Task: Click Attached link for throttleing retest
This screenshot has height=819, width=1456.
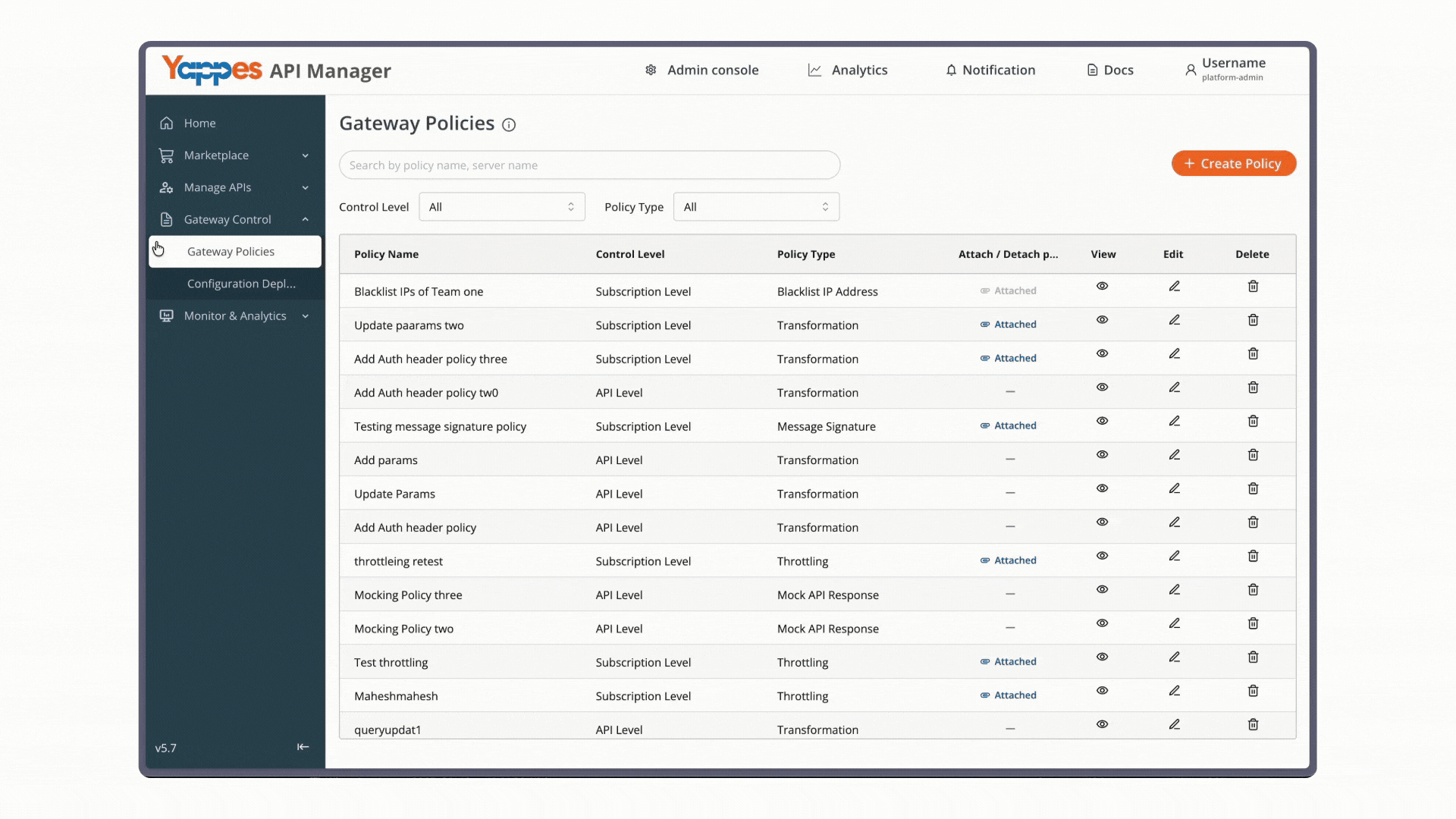Action: (1008, 560)
